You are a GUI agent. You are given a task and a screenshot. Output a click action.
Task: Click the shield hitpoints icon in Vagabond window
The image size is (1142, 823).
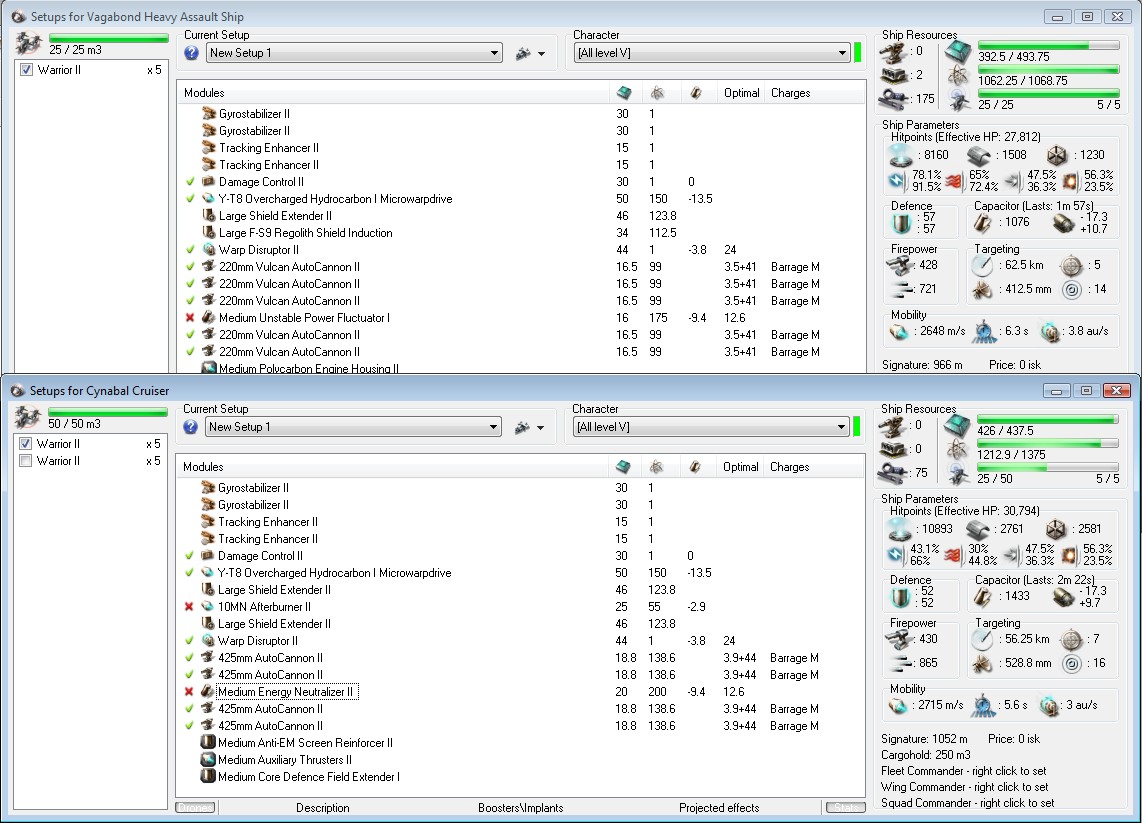pos(901,155)
